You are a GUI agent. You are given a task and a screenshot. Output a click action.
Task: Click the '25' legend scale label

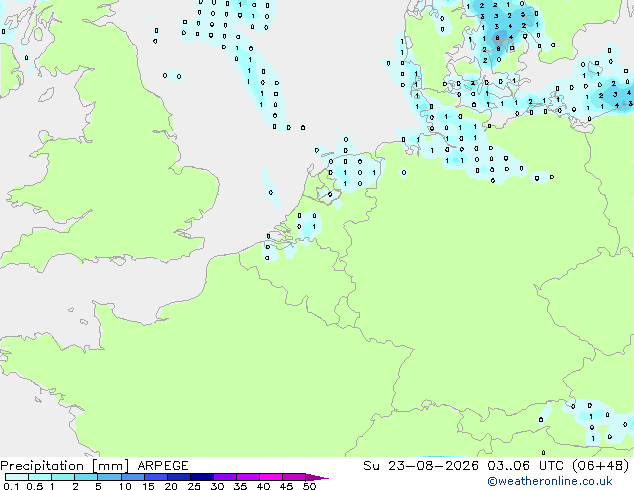(x=194, y=486)
